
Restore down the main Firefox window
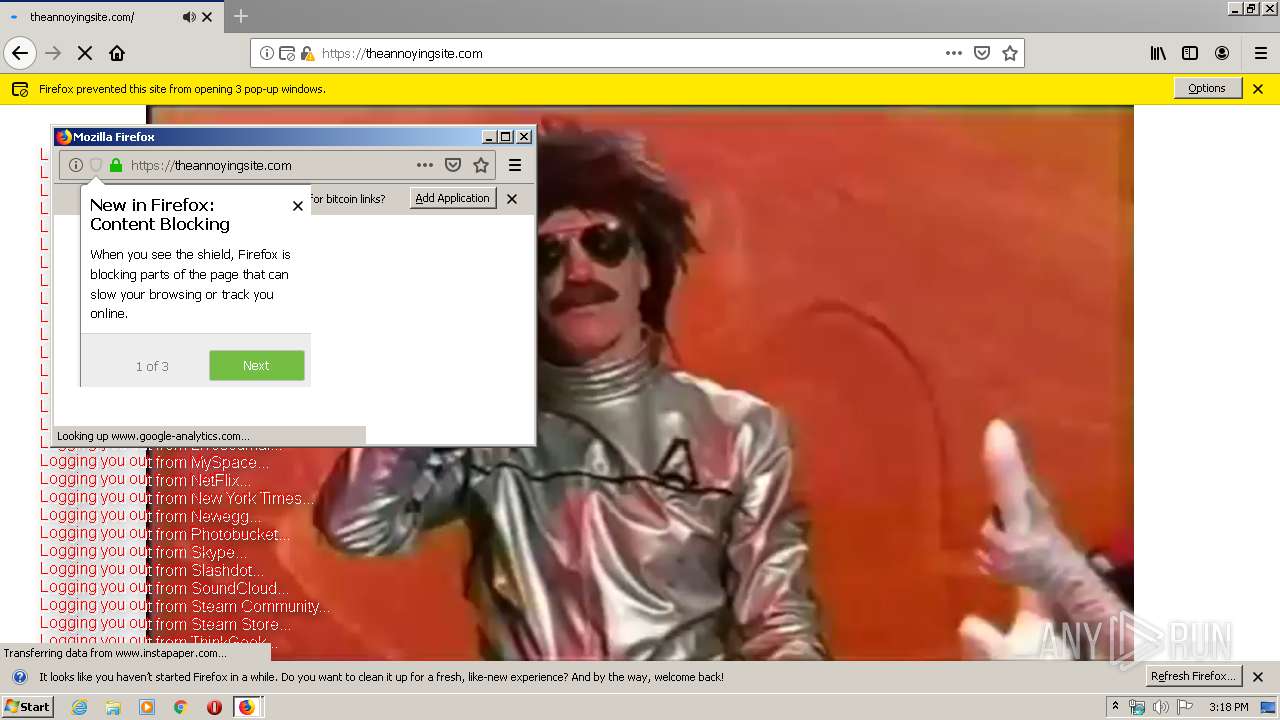coord(1251,8)
